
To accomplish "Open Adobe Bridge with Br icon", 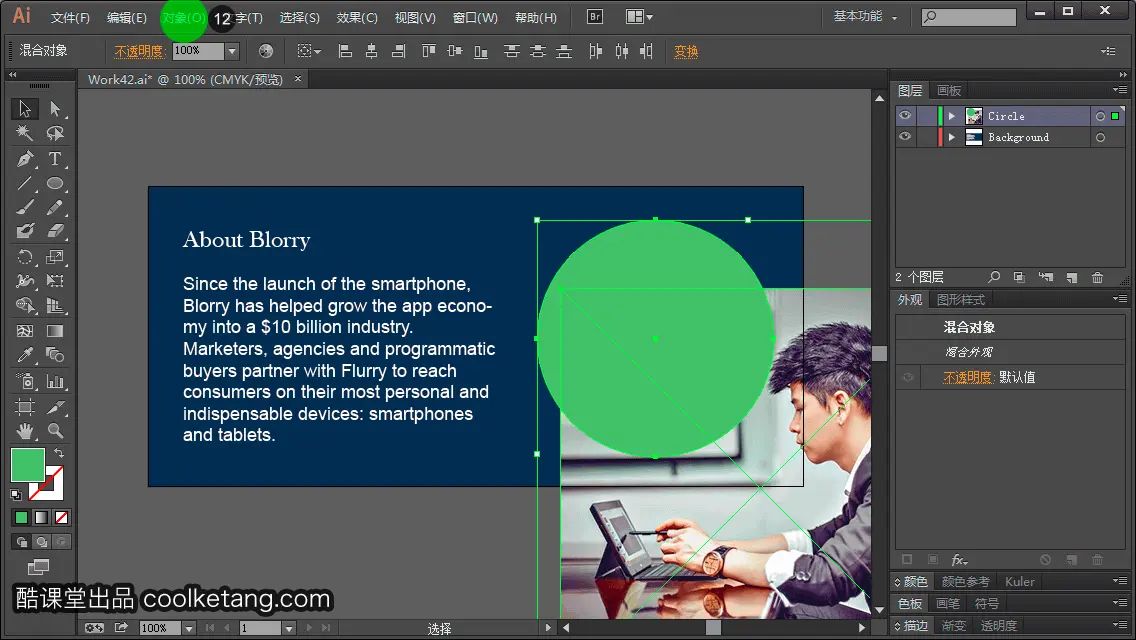I will 595,17.
